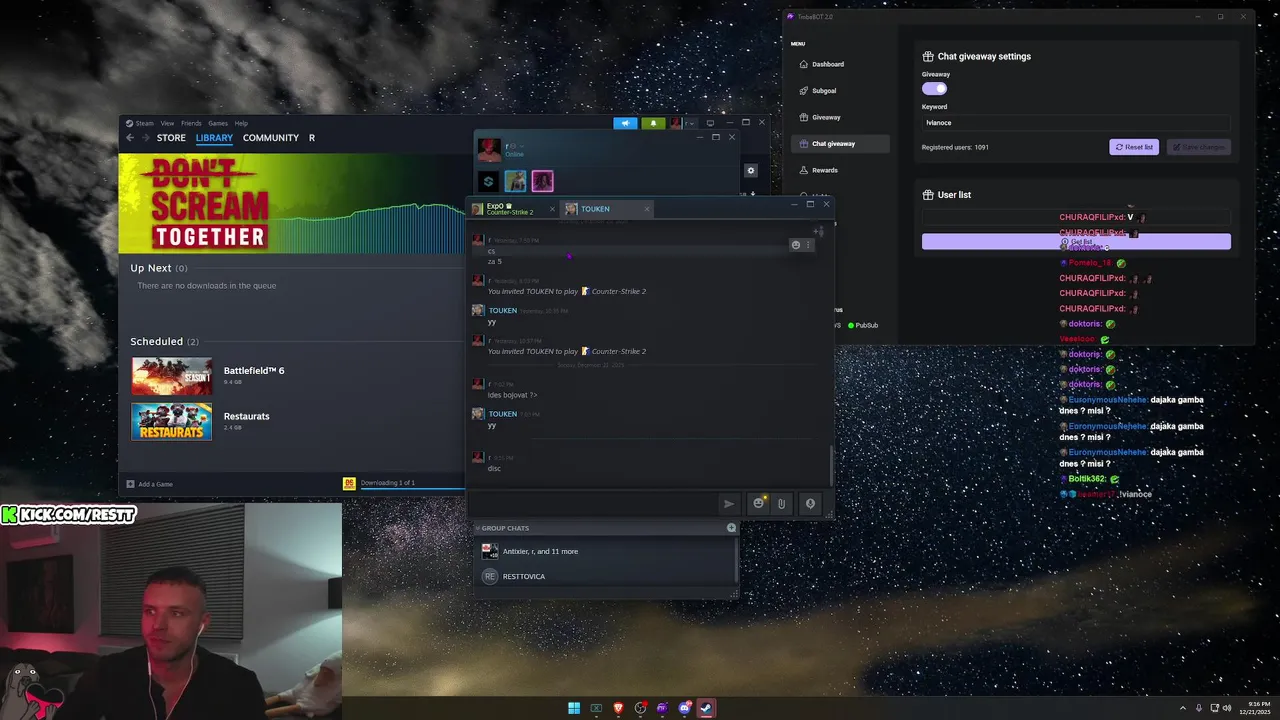Send the chat message
This screenshot has width=1280, height=720.
729,504
